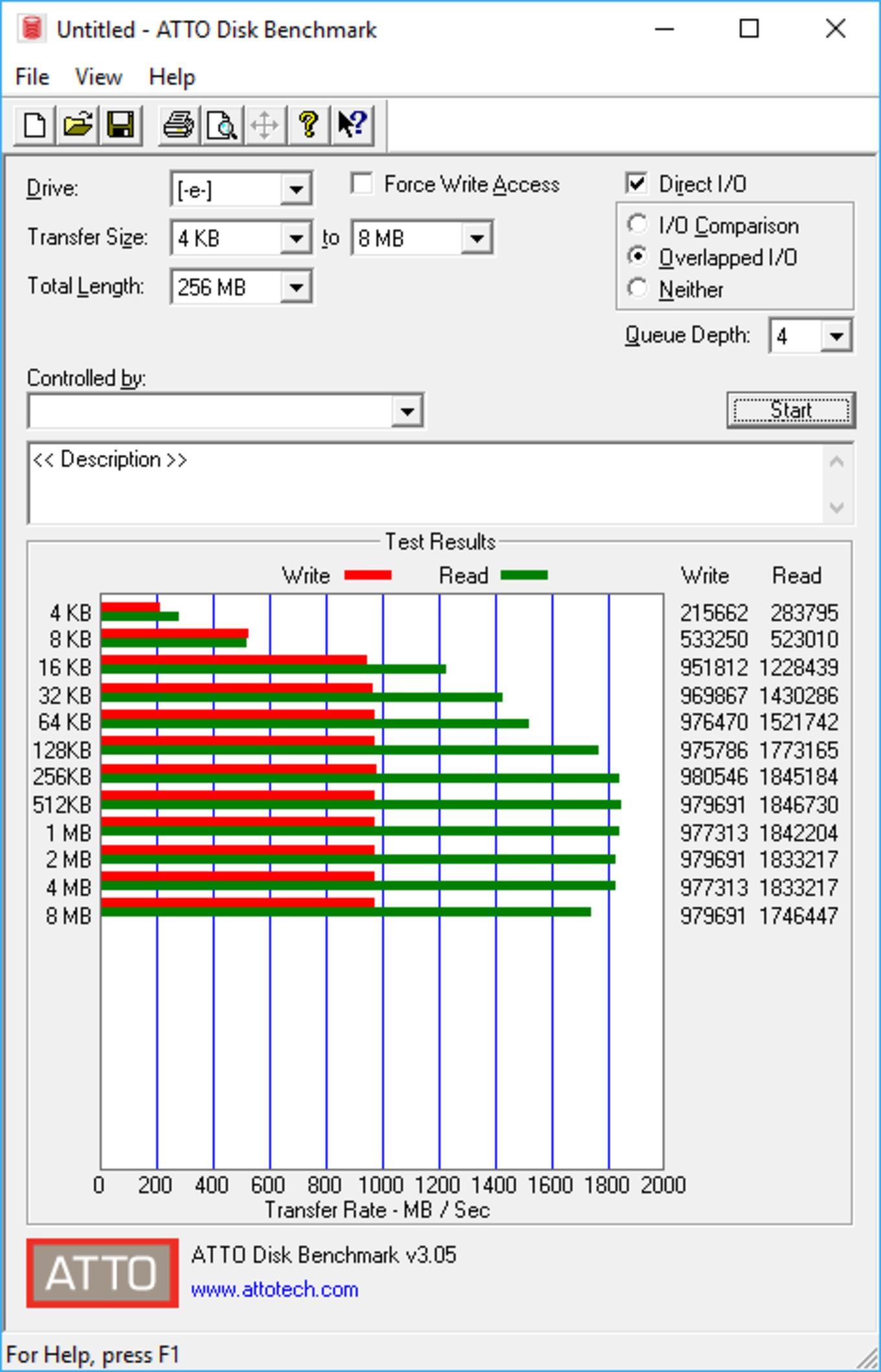Click the red Write legend swatch
The image size is (881, 1372).
click(368, 575)
